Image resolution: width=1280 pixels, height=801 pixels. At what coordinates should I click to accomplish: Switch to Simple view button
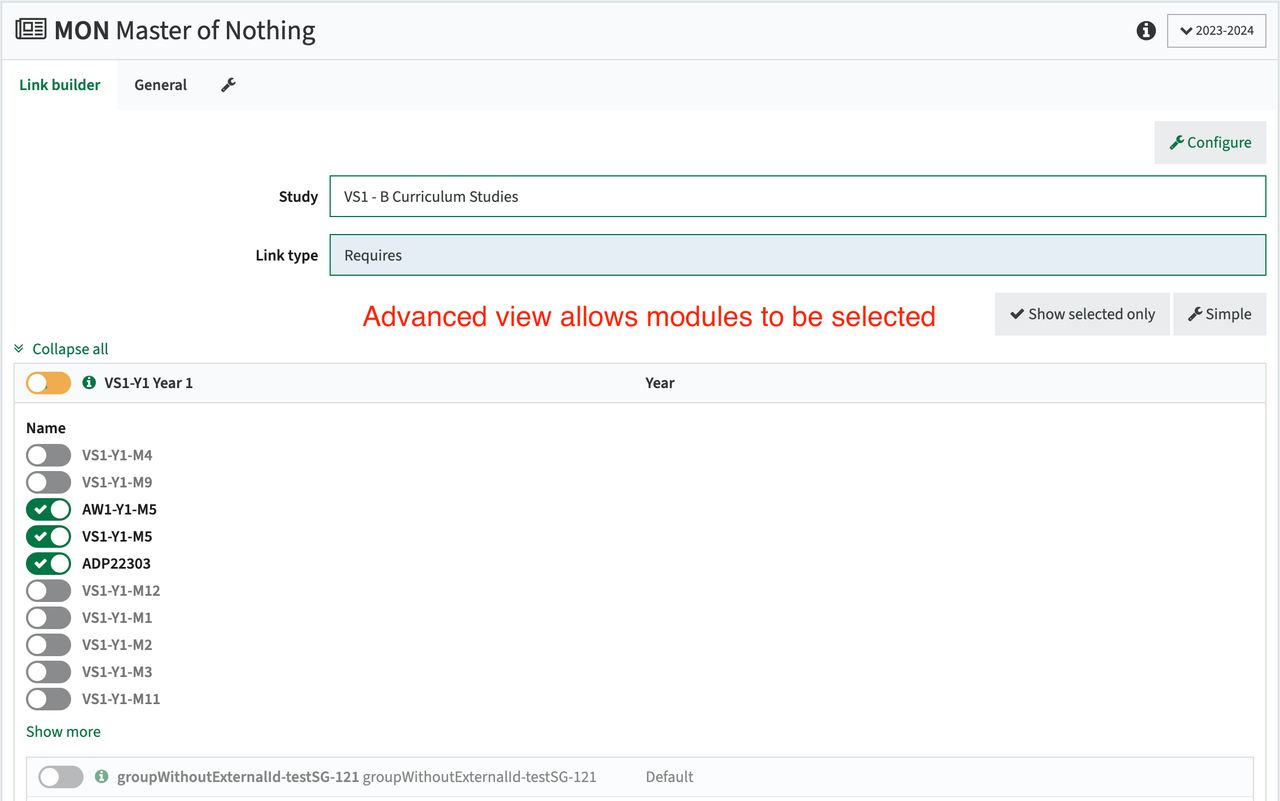tap(1219, 314)
